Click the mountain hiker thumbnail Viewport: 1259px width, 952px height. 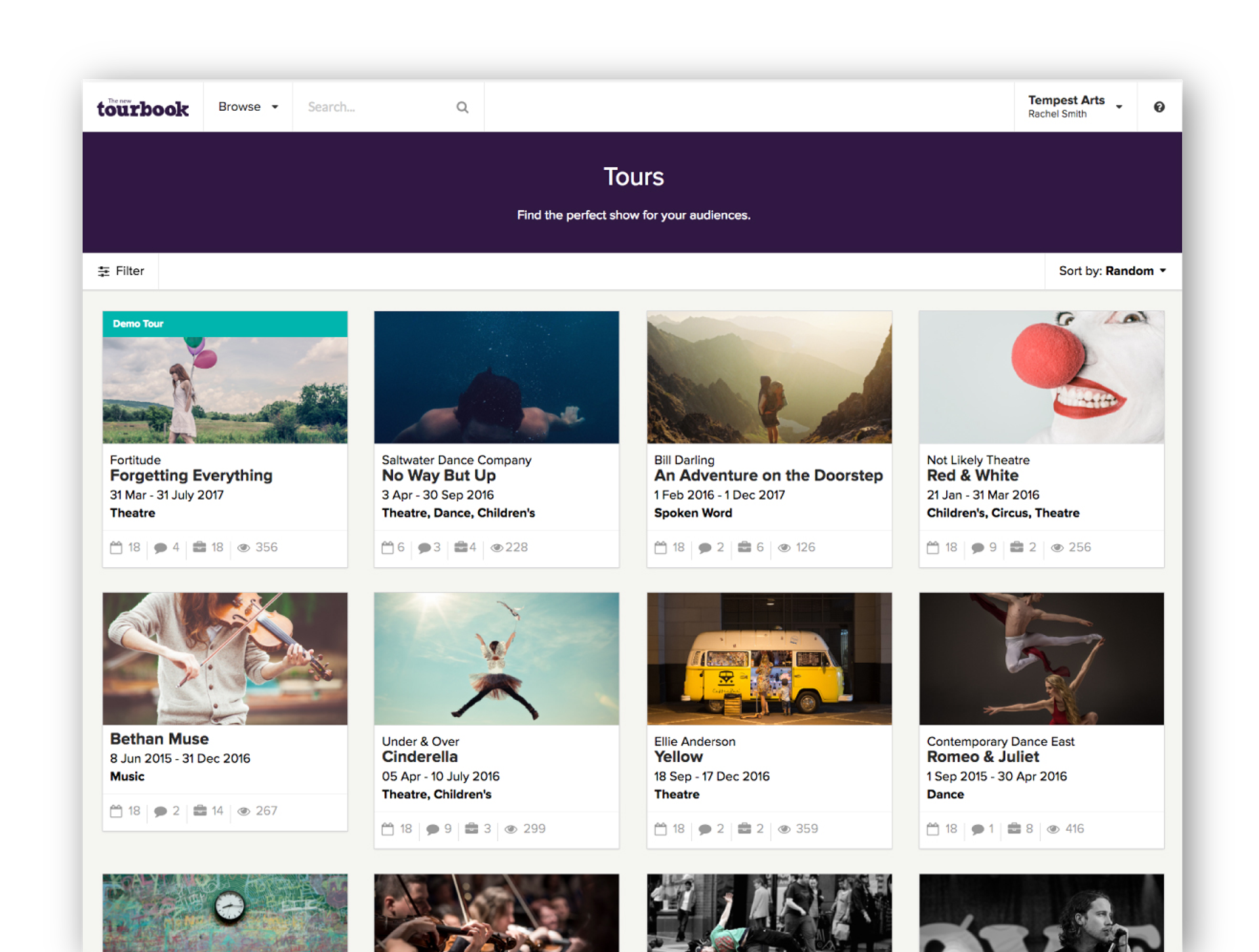coord(769,377)
